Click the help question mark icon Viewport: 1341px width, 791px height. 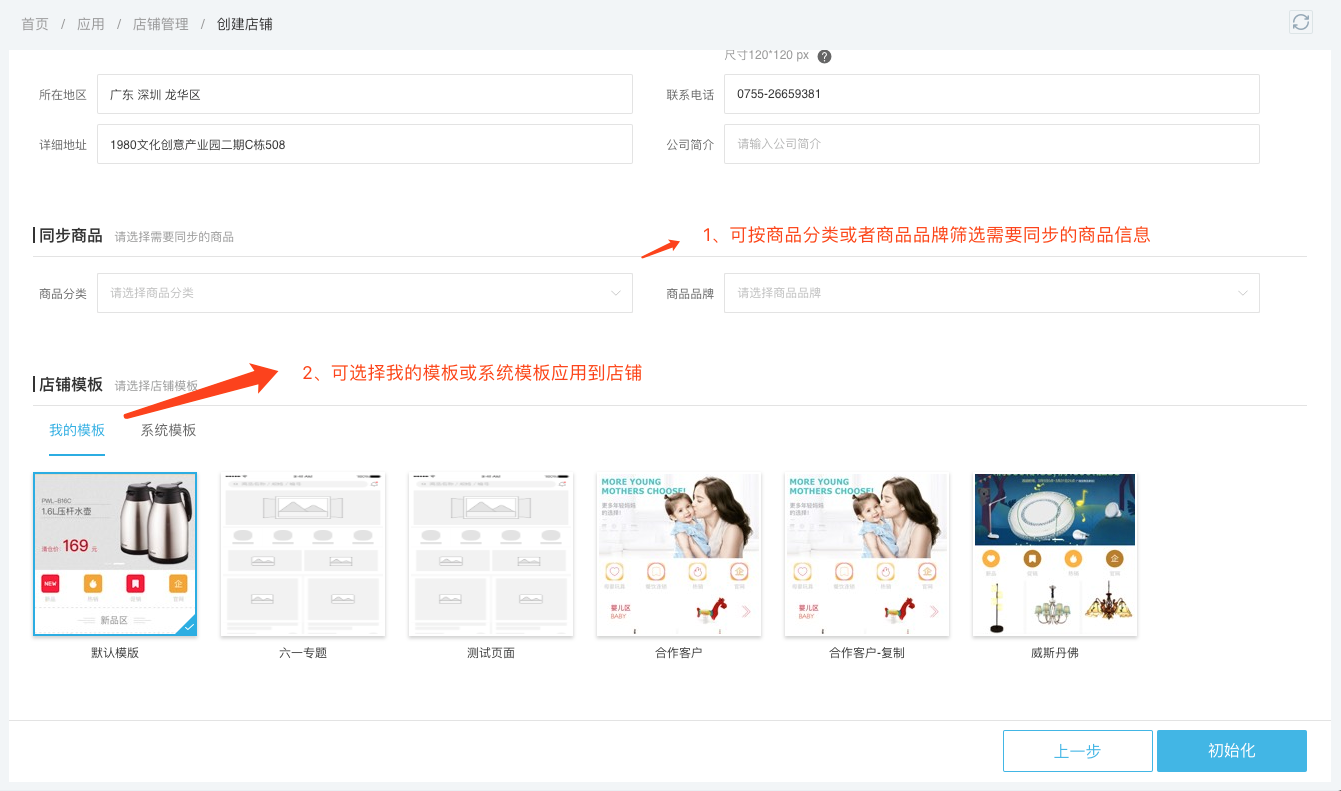point(824,56)
